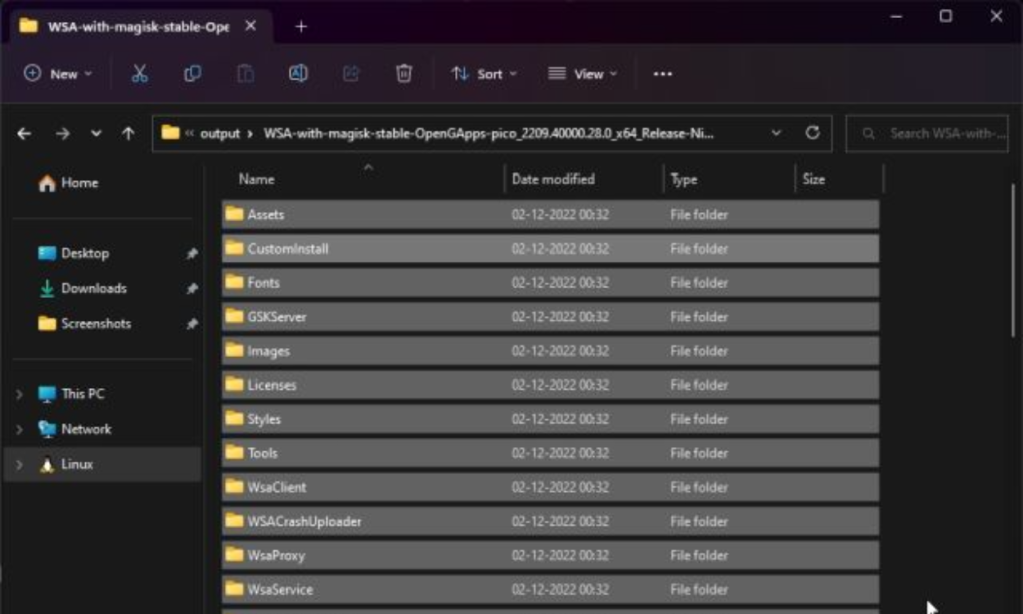The width and height of the screenshot is (1023, 614).
Task: Click WSA-with-magisk-stable breadcrumb segment
Action: point(488,134)
